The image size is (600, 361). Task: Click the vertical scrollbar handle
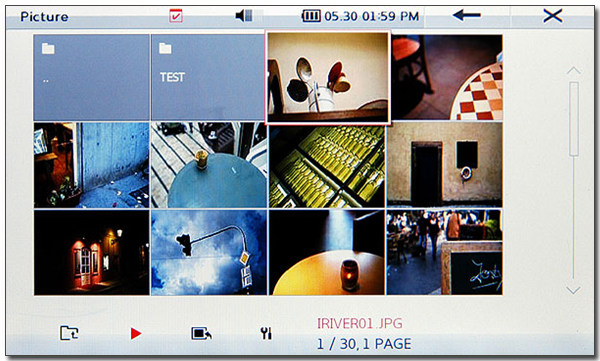point(574,119)
